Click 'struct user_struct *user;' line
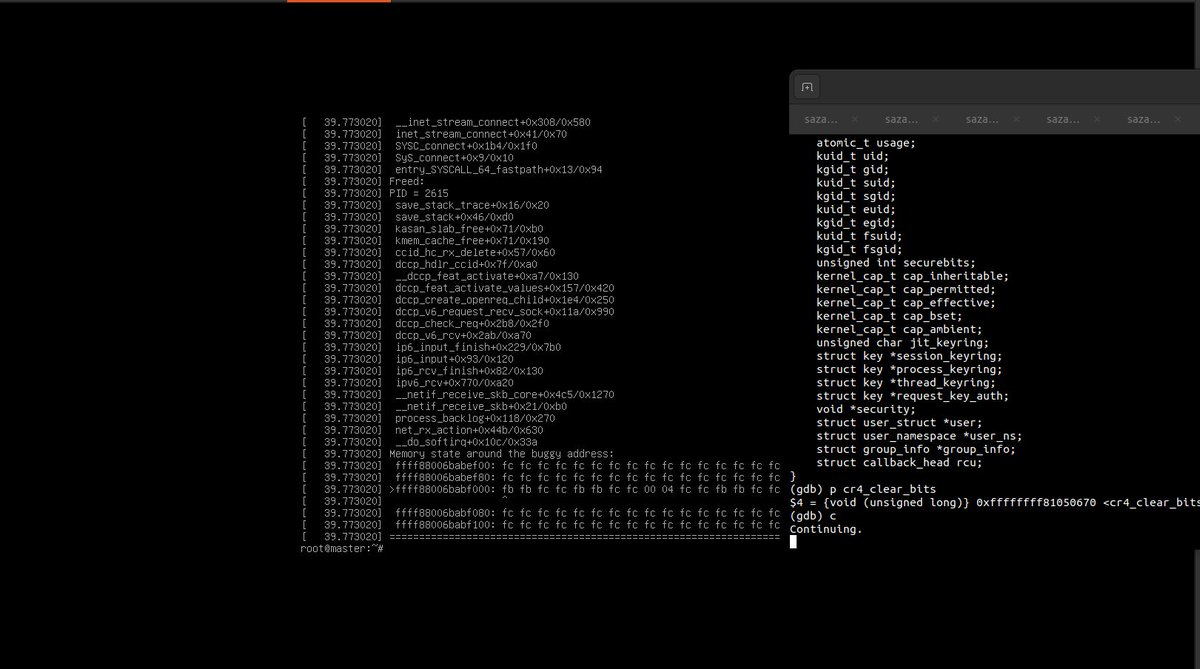 899,423
